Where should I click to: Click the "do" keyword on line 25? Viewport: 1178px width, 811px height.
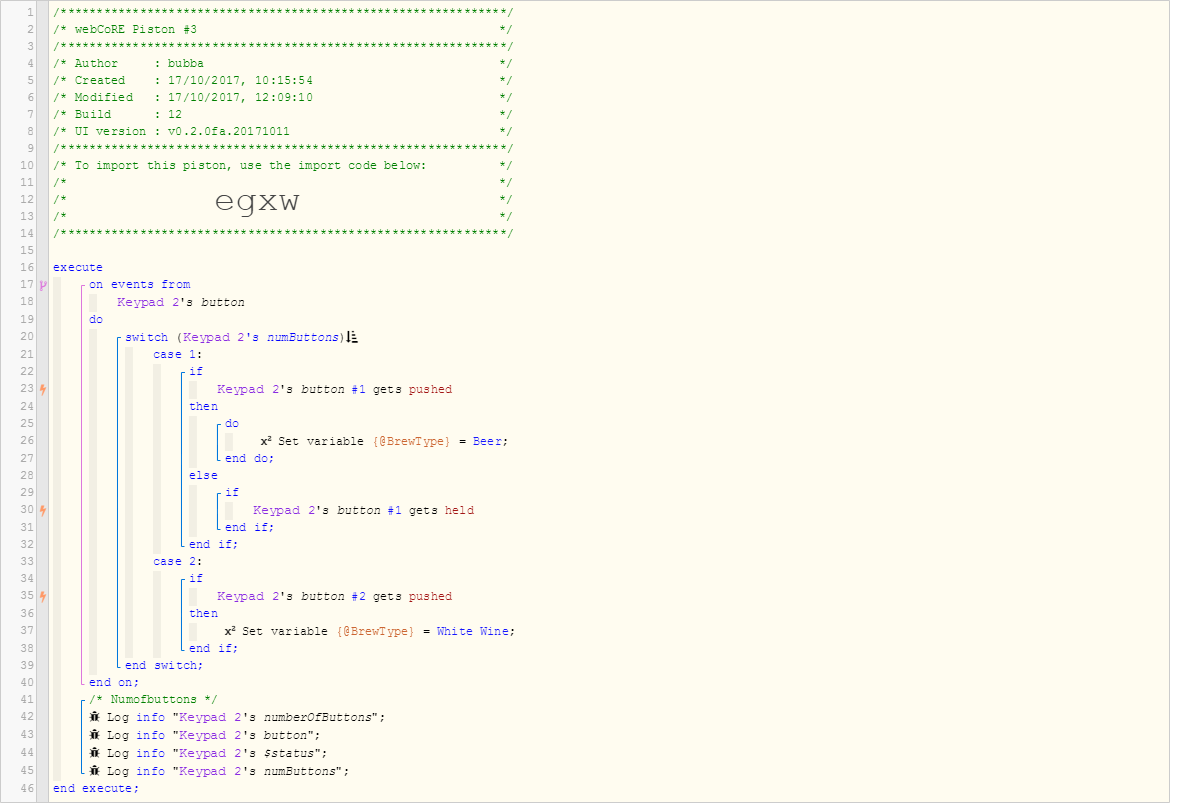232,424
